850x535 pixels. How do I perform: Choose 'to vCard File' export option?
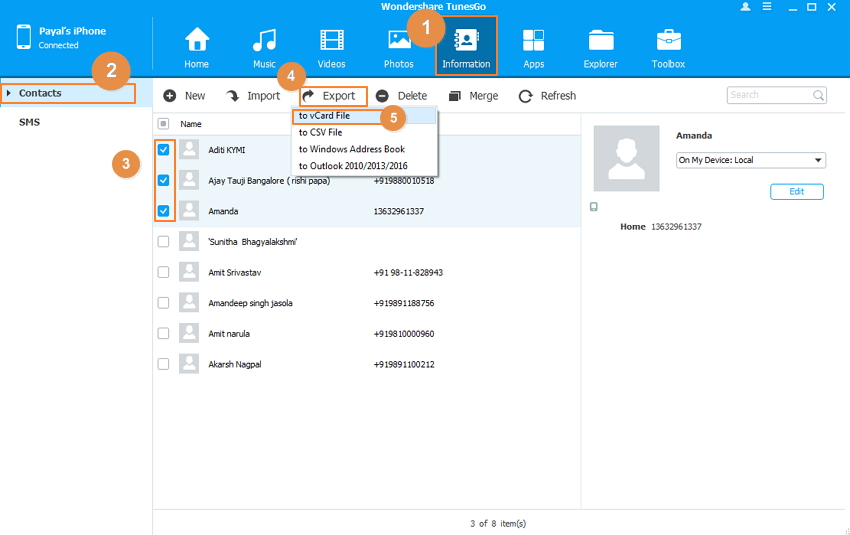pyautogui.click(x=324, y=116)
